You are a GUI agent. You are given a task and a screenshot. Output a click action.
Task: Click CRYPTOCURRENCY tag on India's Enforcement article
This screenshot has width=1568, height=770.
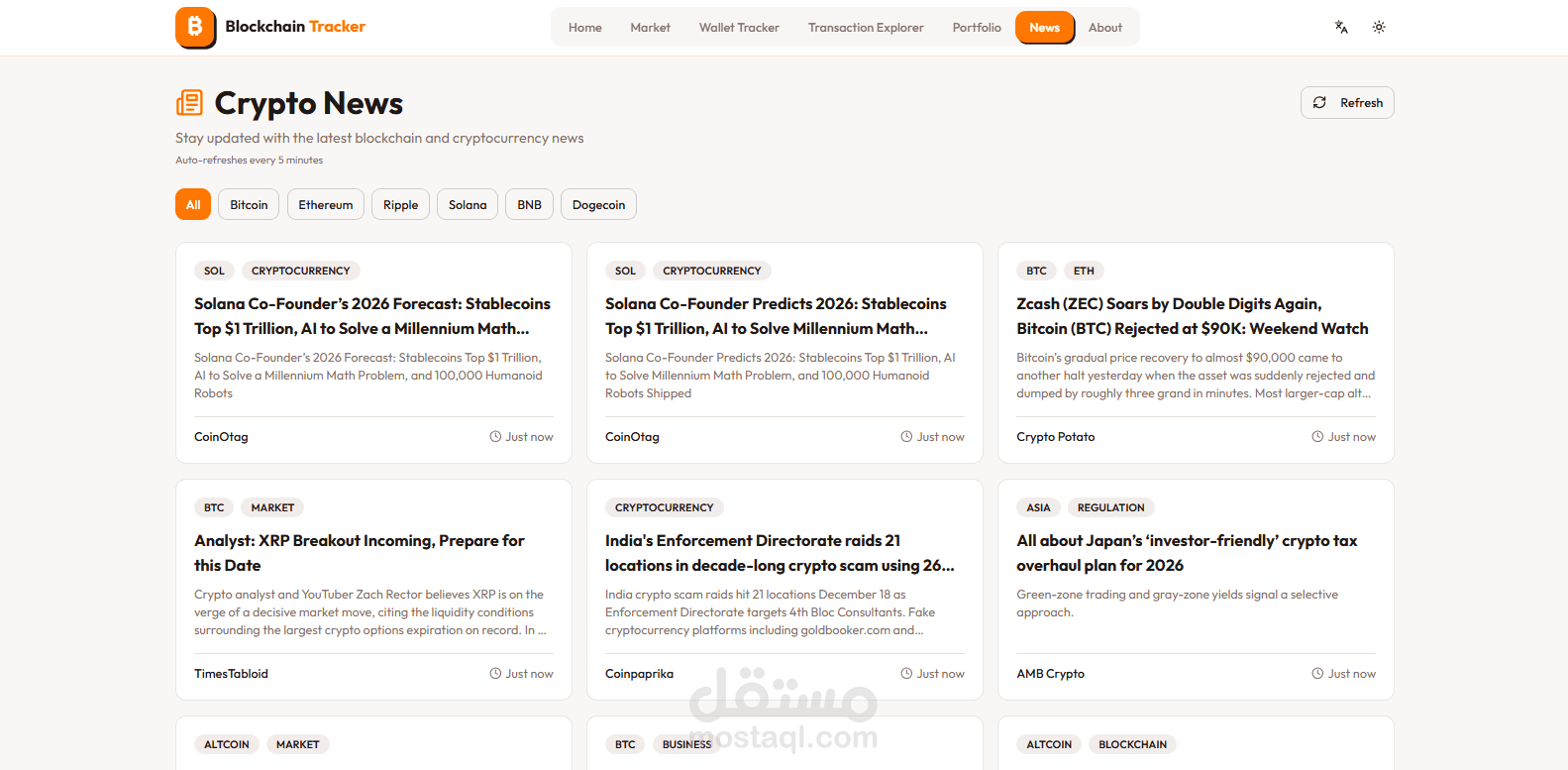(x=664, y=507)
